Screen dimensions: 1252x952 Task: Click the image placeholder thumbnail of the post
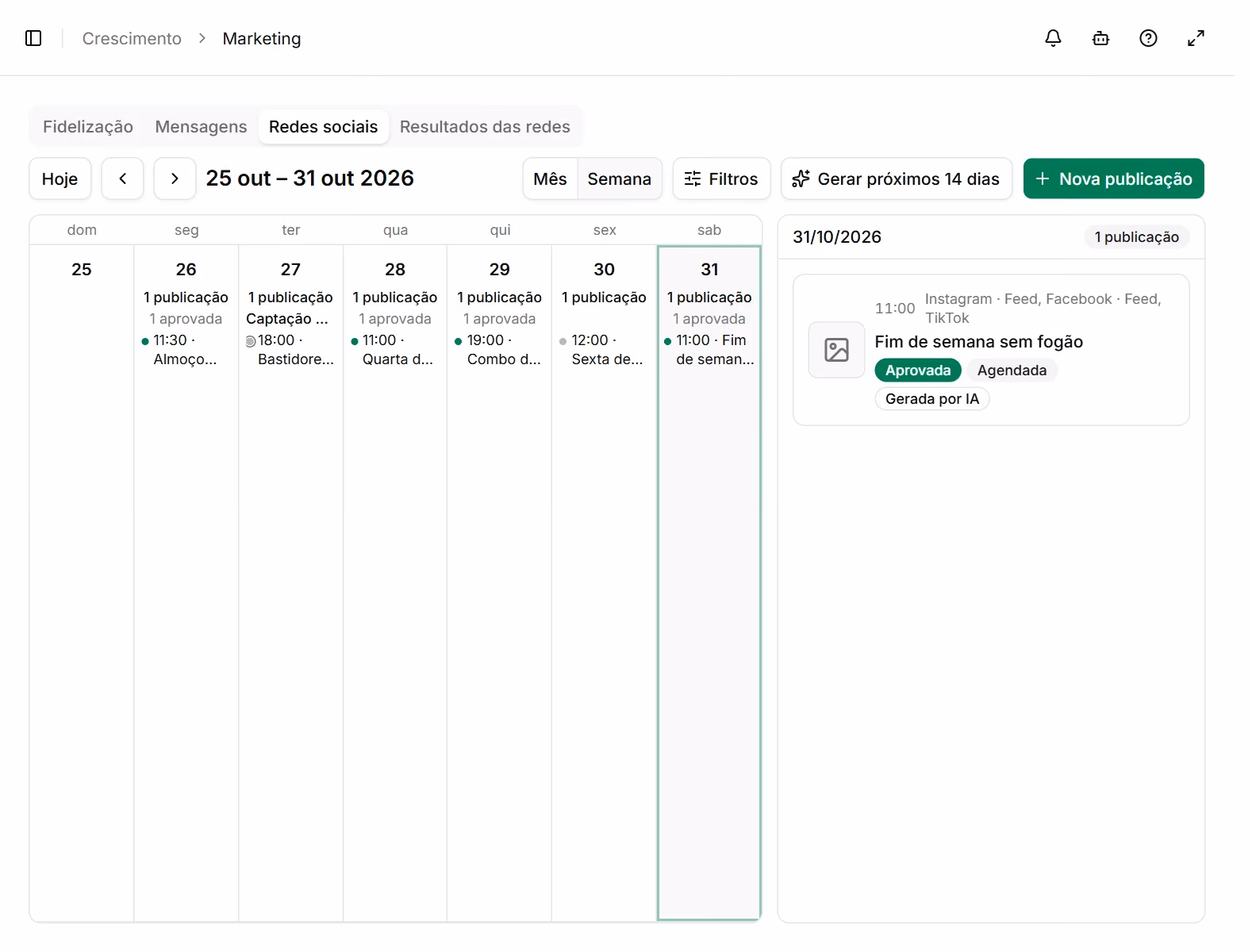click(836, 350)
